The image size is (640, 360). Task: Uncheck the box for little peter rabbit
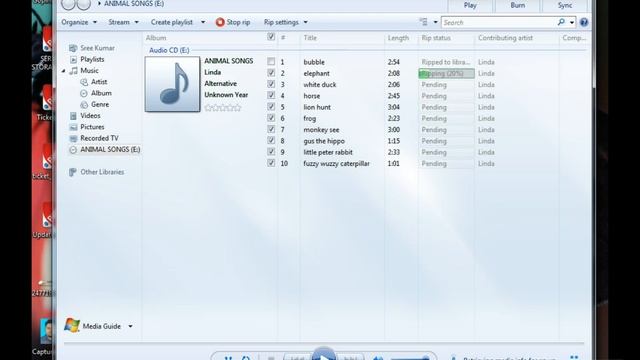coord(271,151)
